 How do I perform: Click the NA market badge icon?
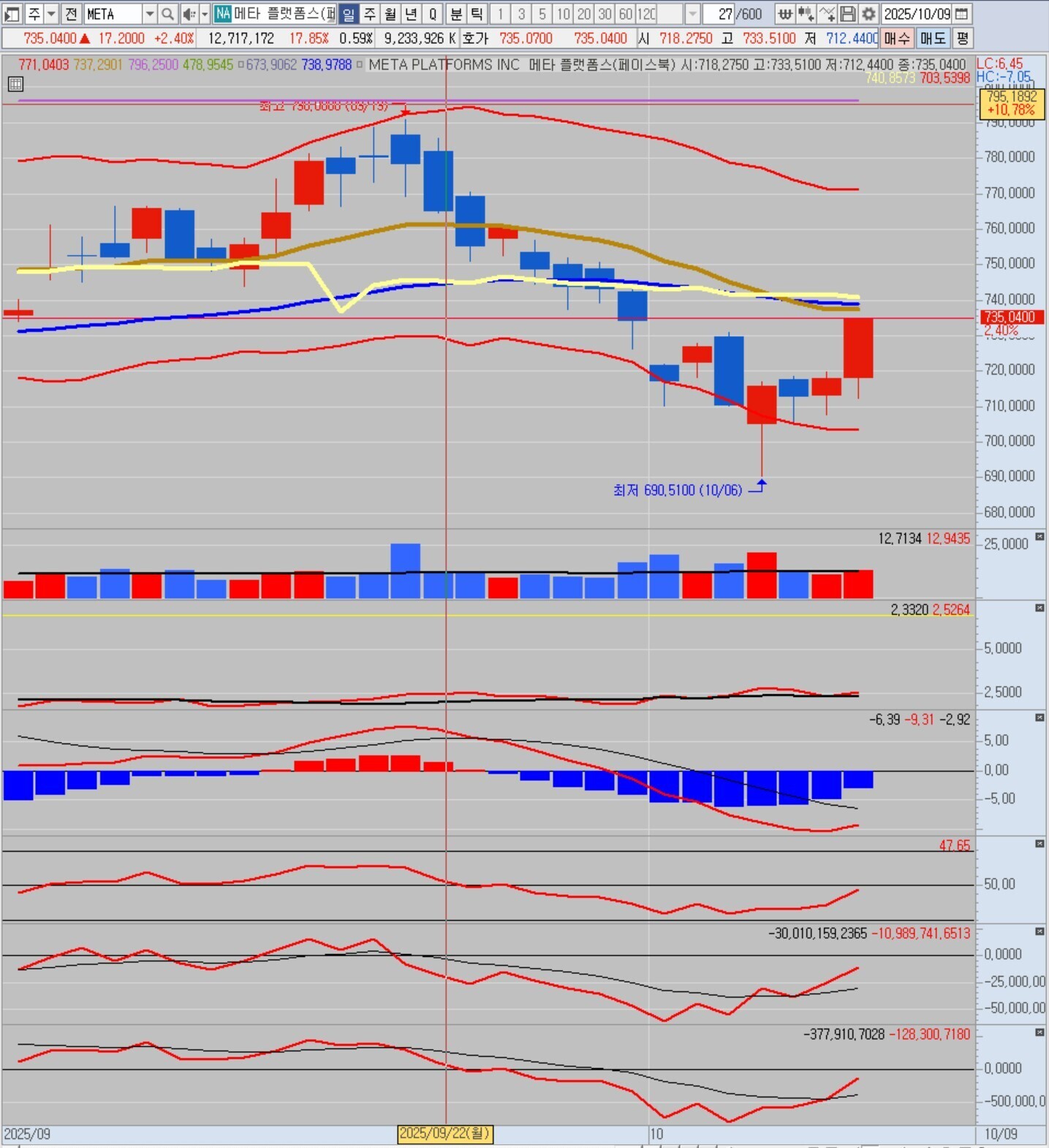click(x=223, y=14)
